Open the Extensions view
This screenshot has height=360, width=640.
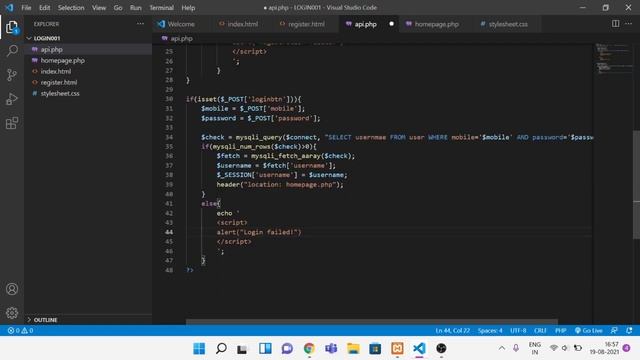tap(12, 123)
